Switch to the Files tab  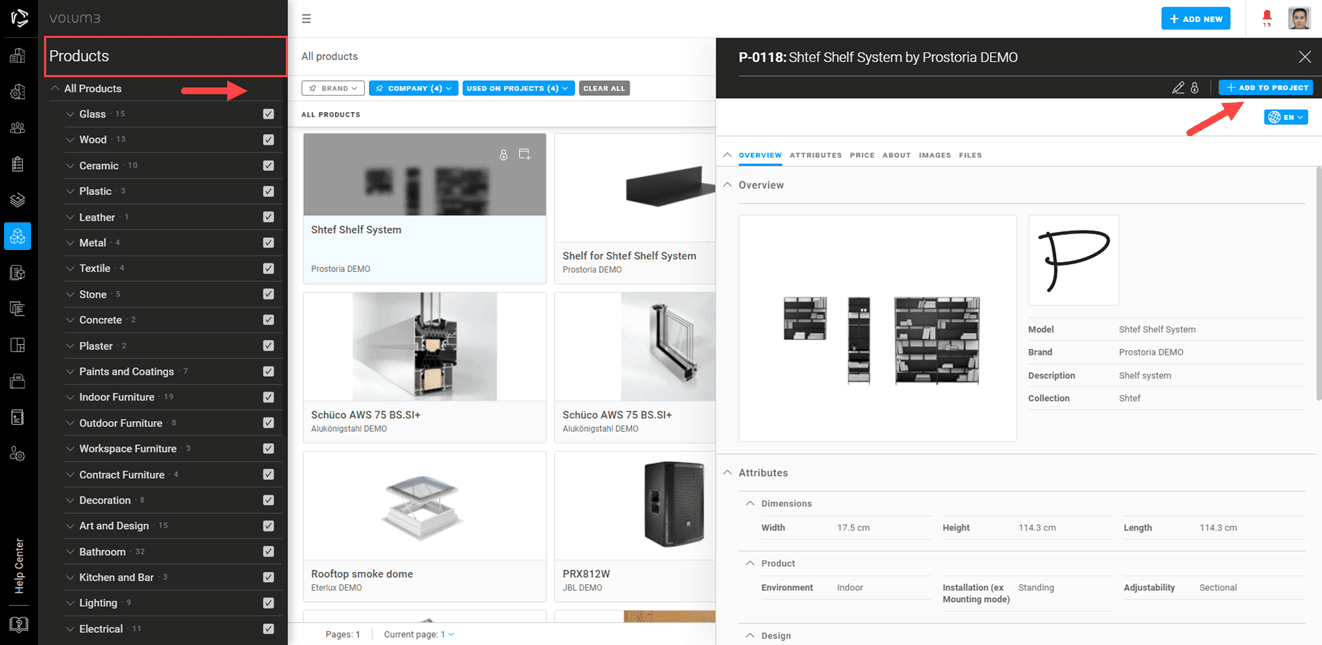pos(970,156)
